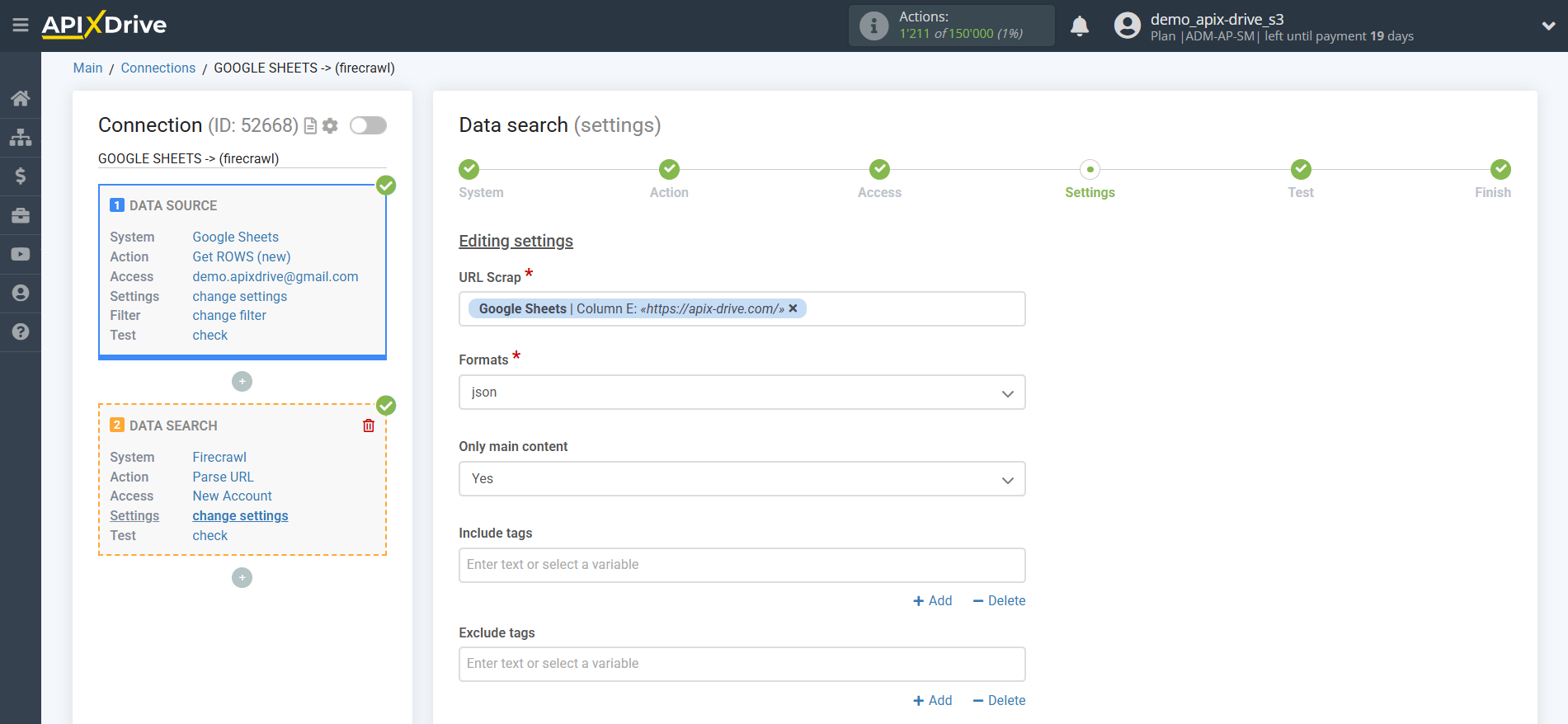Open the Home sidebar icon
The image size is (1568, 724).
[21, 99]
